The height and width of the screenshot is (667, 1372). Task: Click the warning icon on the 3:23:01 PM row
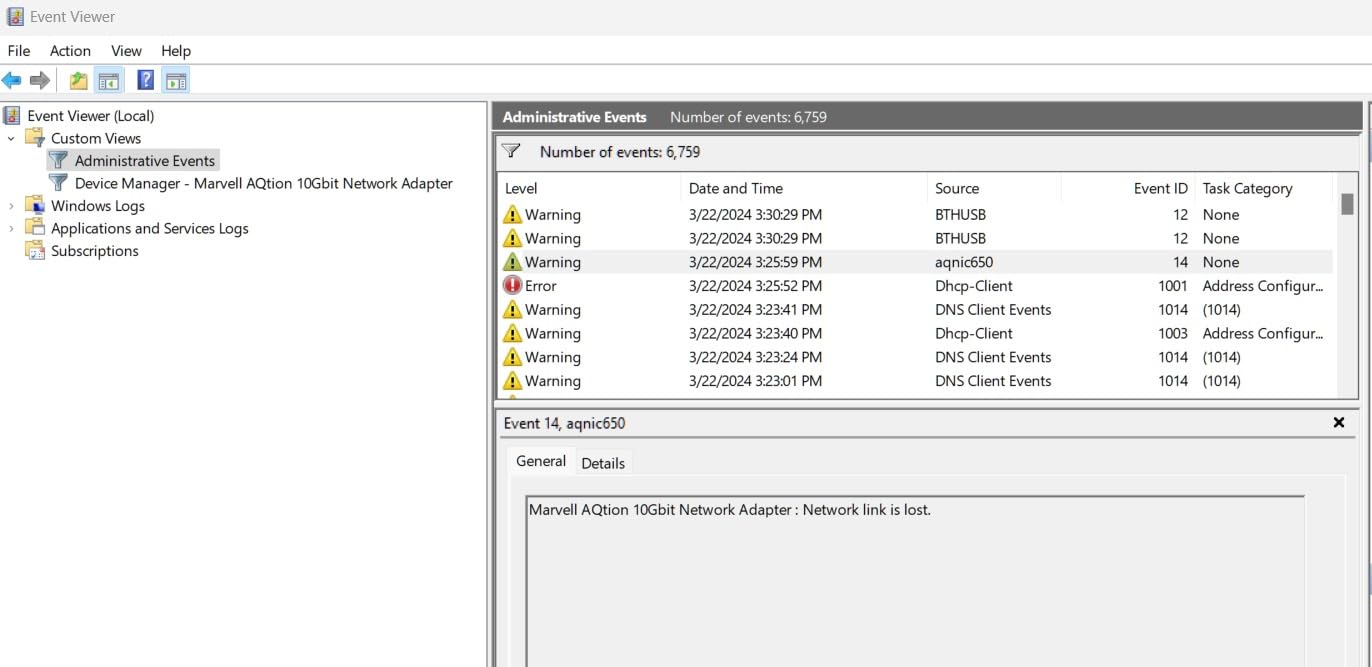(512, 381)
